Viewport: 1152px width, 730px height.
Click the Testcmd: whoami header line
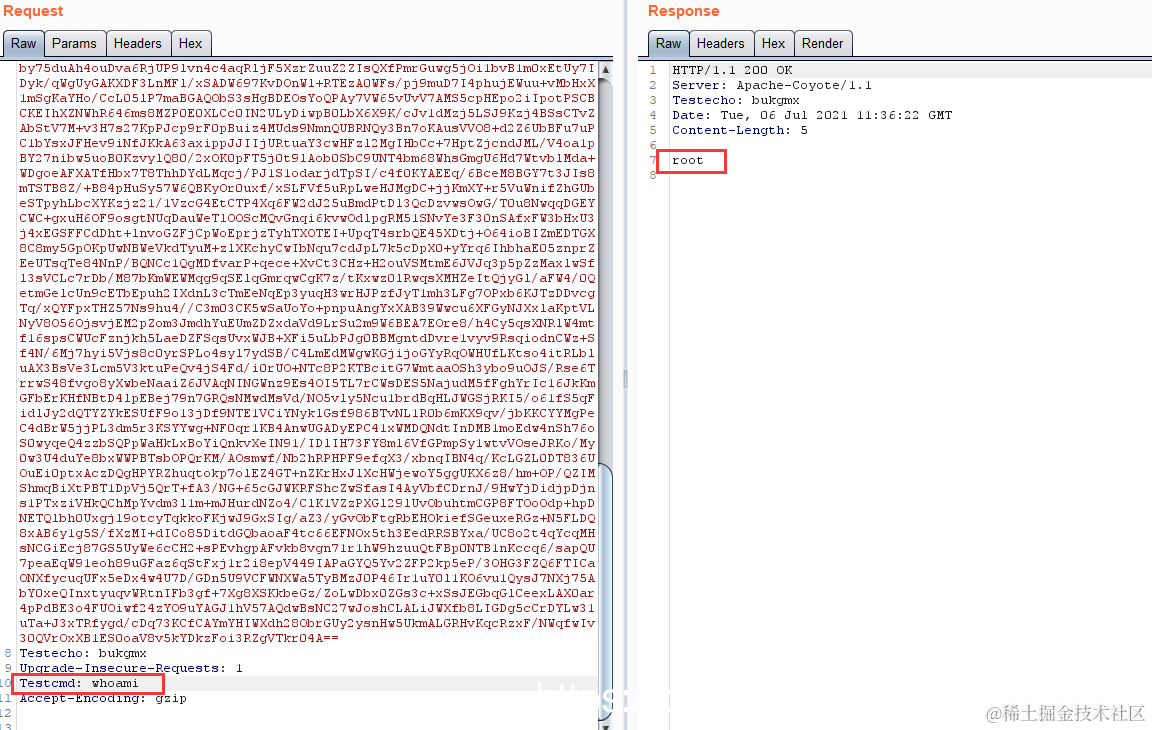(x=79, y=683)
